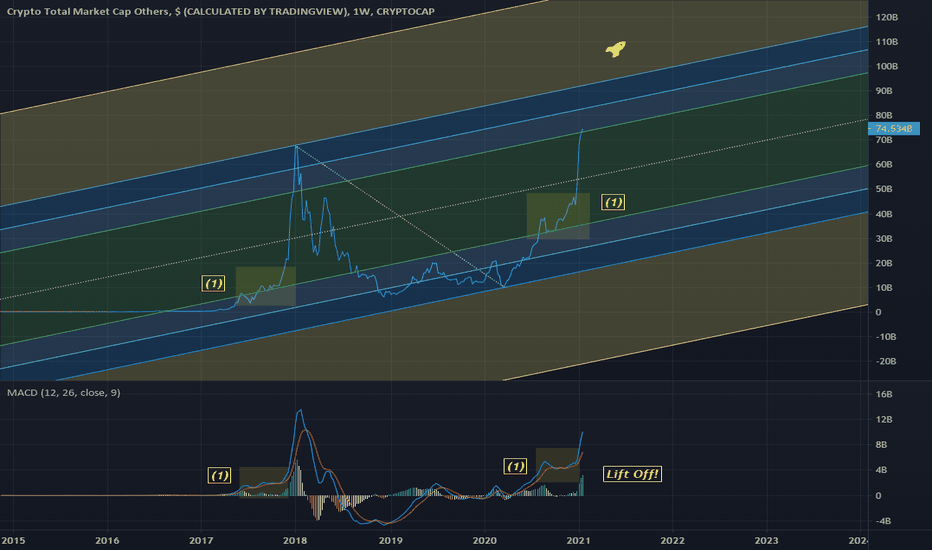Viewport: 932px width, 550px height.
Task: Click the 40B price axis label
Action: [884, 214]
